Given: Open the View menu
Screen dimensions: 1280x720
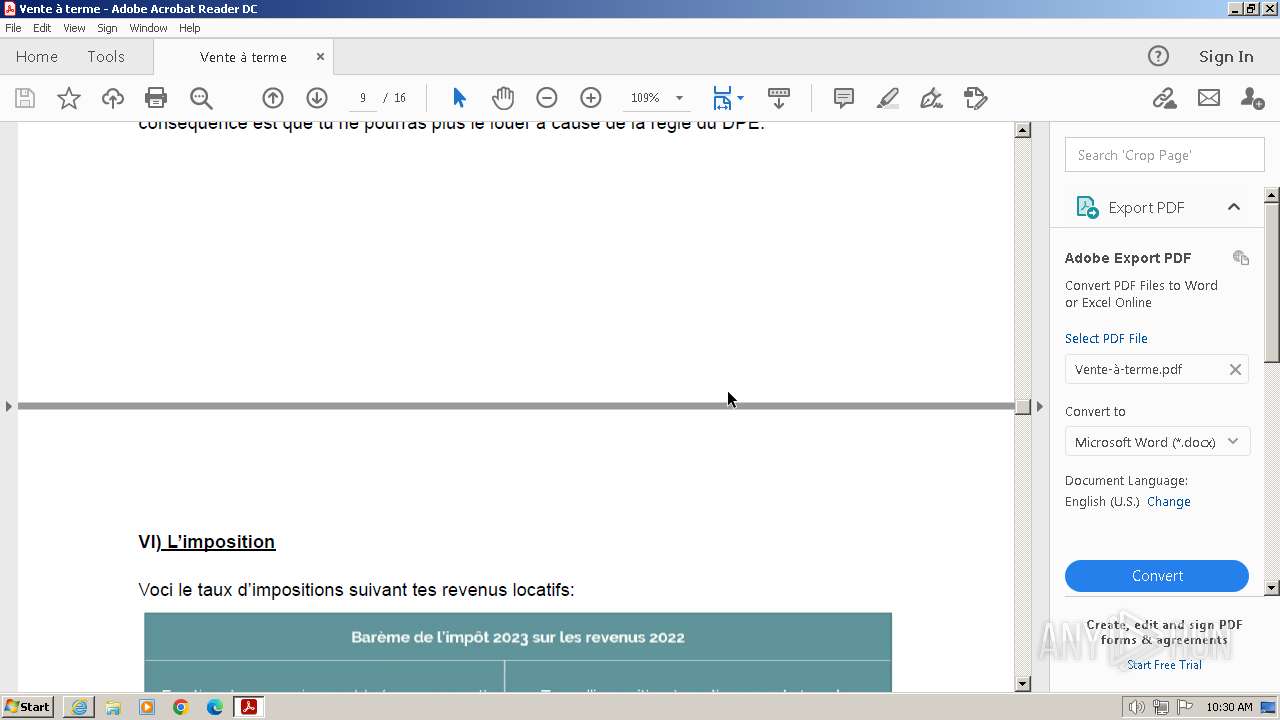Looking at the screenshot, I should (x=74, y=28).
